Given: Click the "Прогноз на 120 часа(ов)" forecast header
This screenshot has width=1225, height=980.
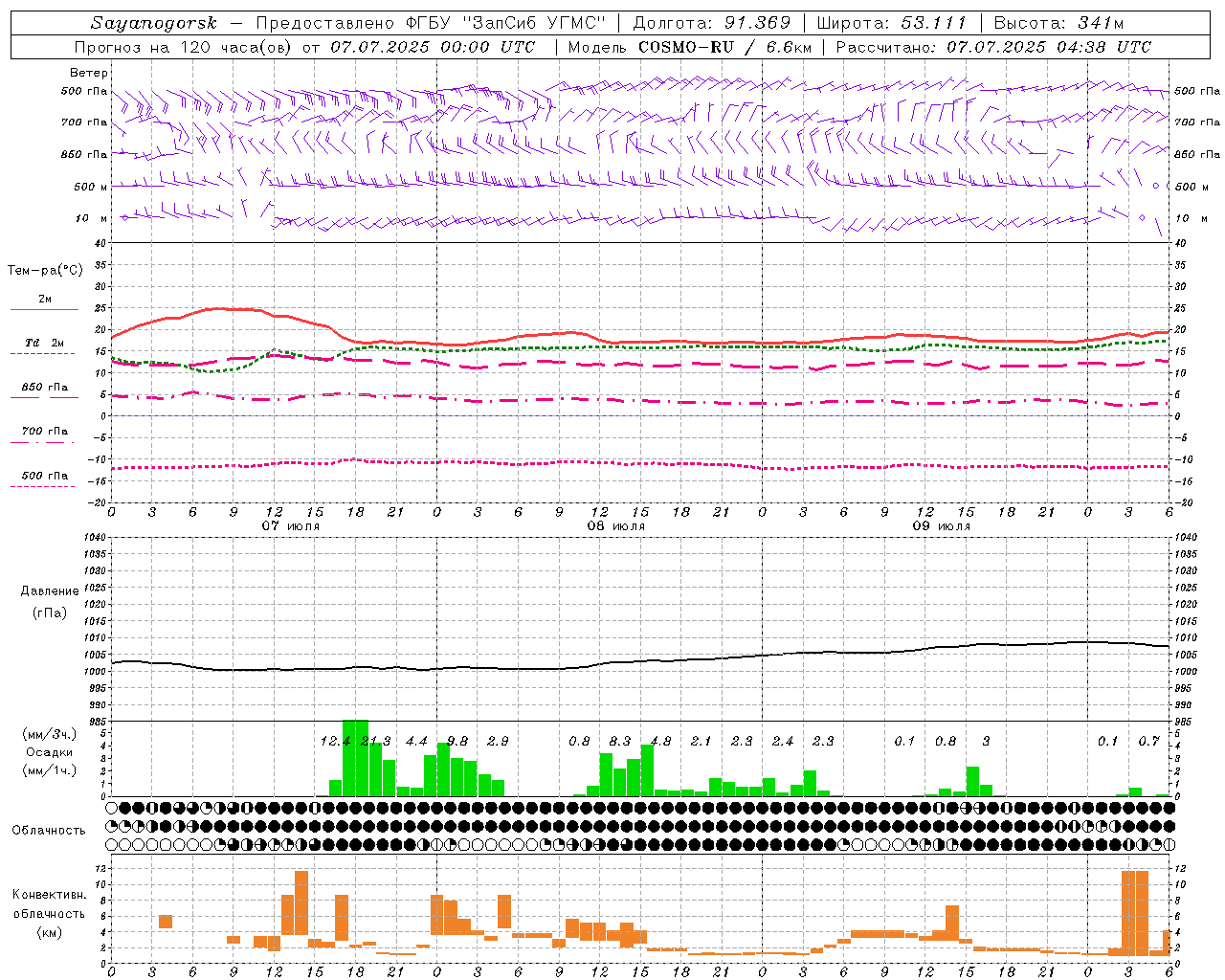Looking at the screenshot, I should pos(184,47).
